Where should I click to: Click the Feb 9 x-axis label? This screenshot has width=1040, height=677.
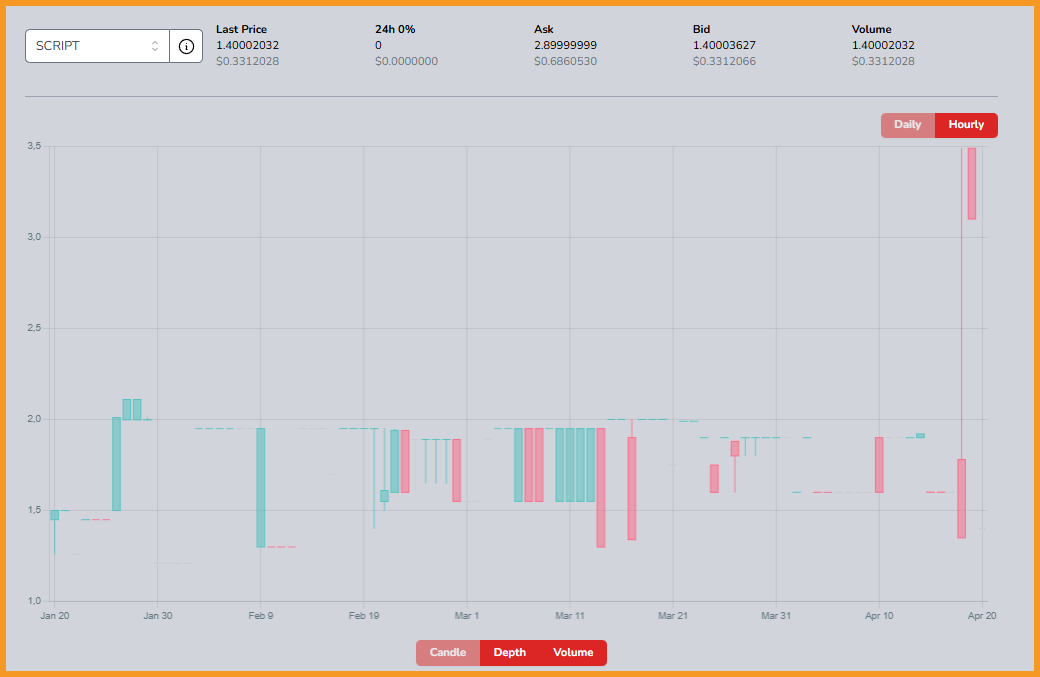click(261, 615)
